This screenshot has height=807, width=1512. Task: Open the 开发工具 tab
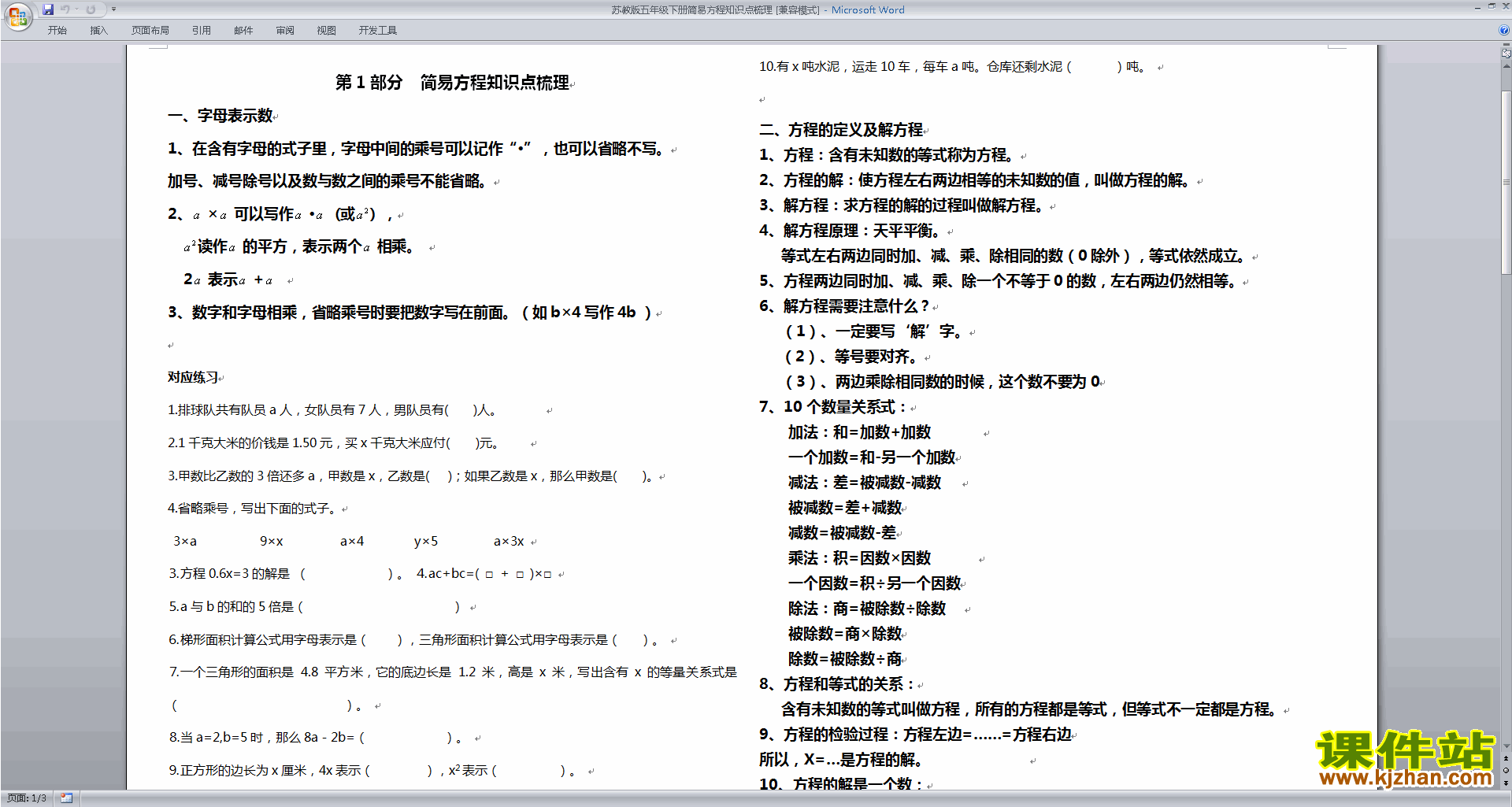378,31
